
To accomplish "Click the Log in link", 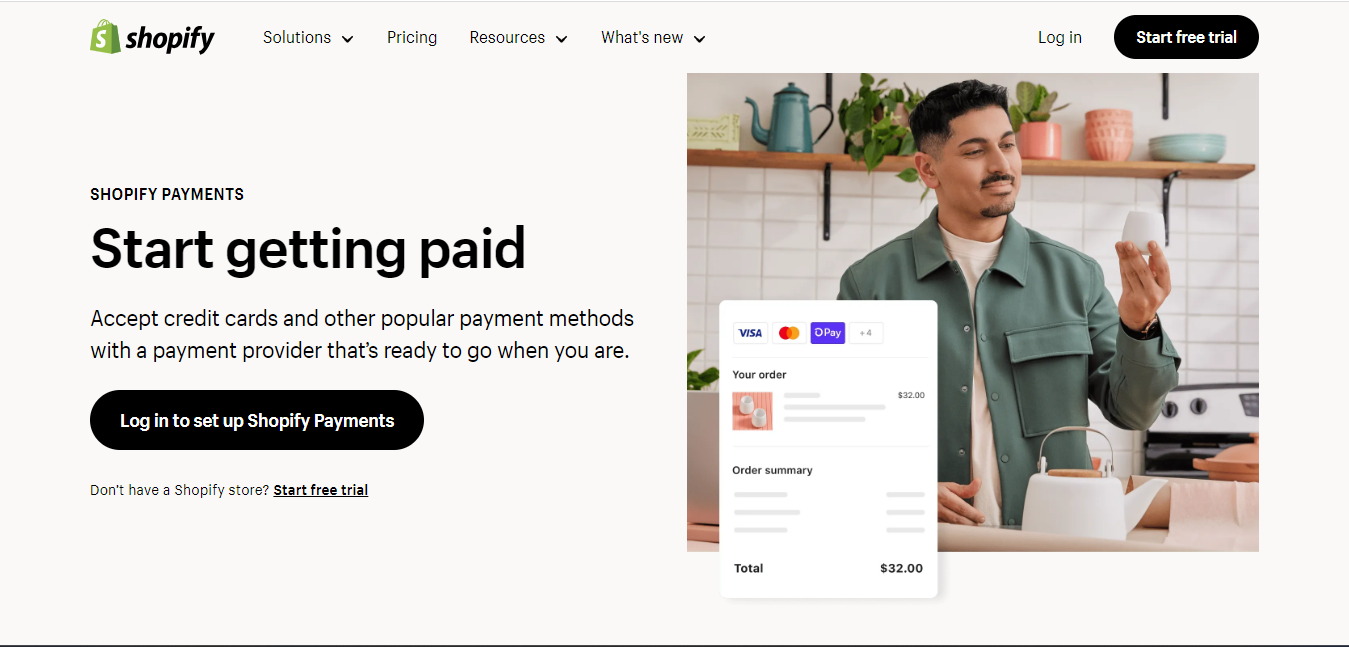I will tap(1059, 37).
